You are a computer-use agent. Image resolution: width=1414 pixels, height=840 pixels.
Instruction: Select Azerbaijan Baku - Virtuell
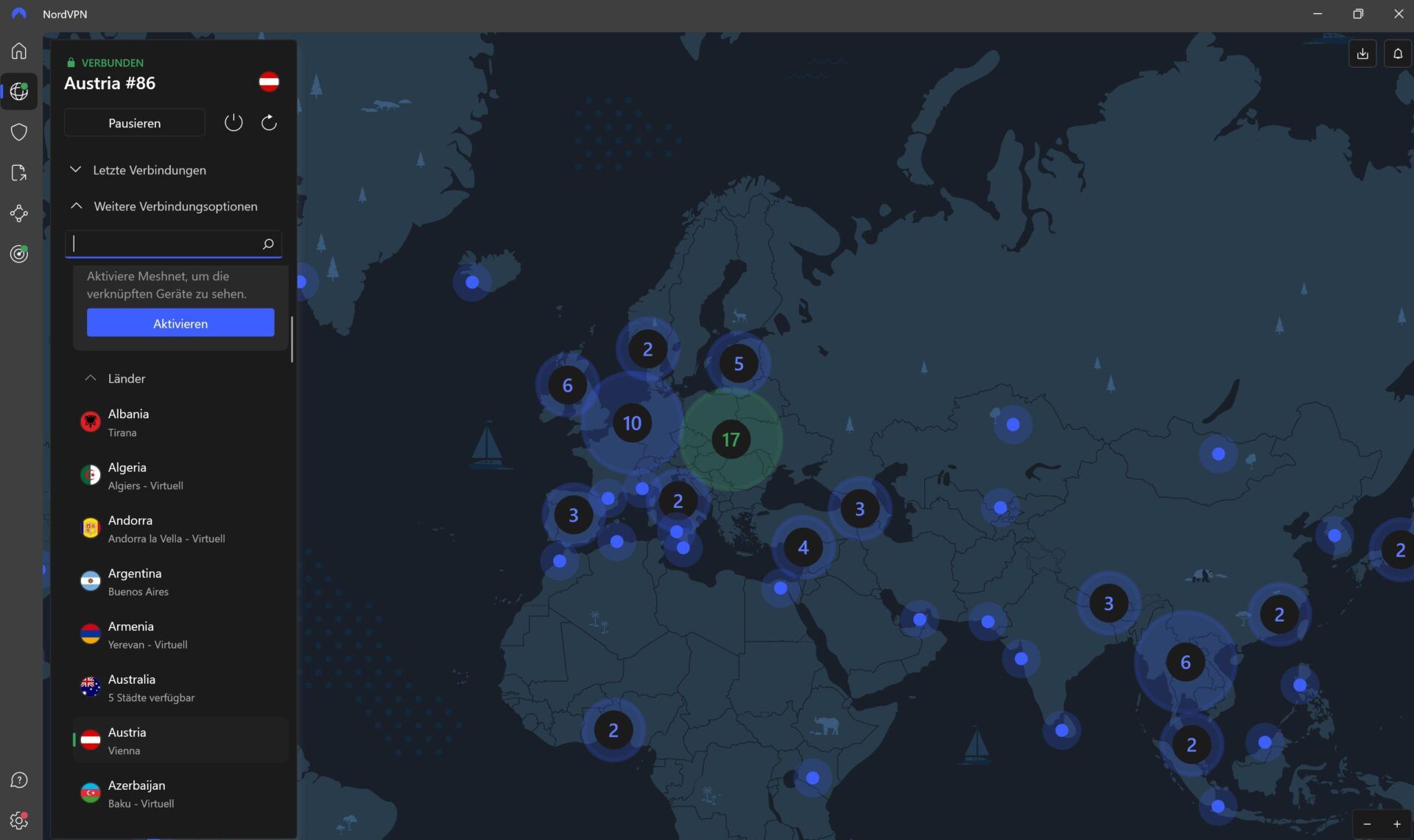pos(180,794)
